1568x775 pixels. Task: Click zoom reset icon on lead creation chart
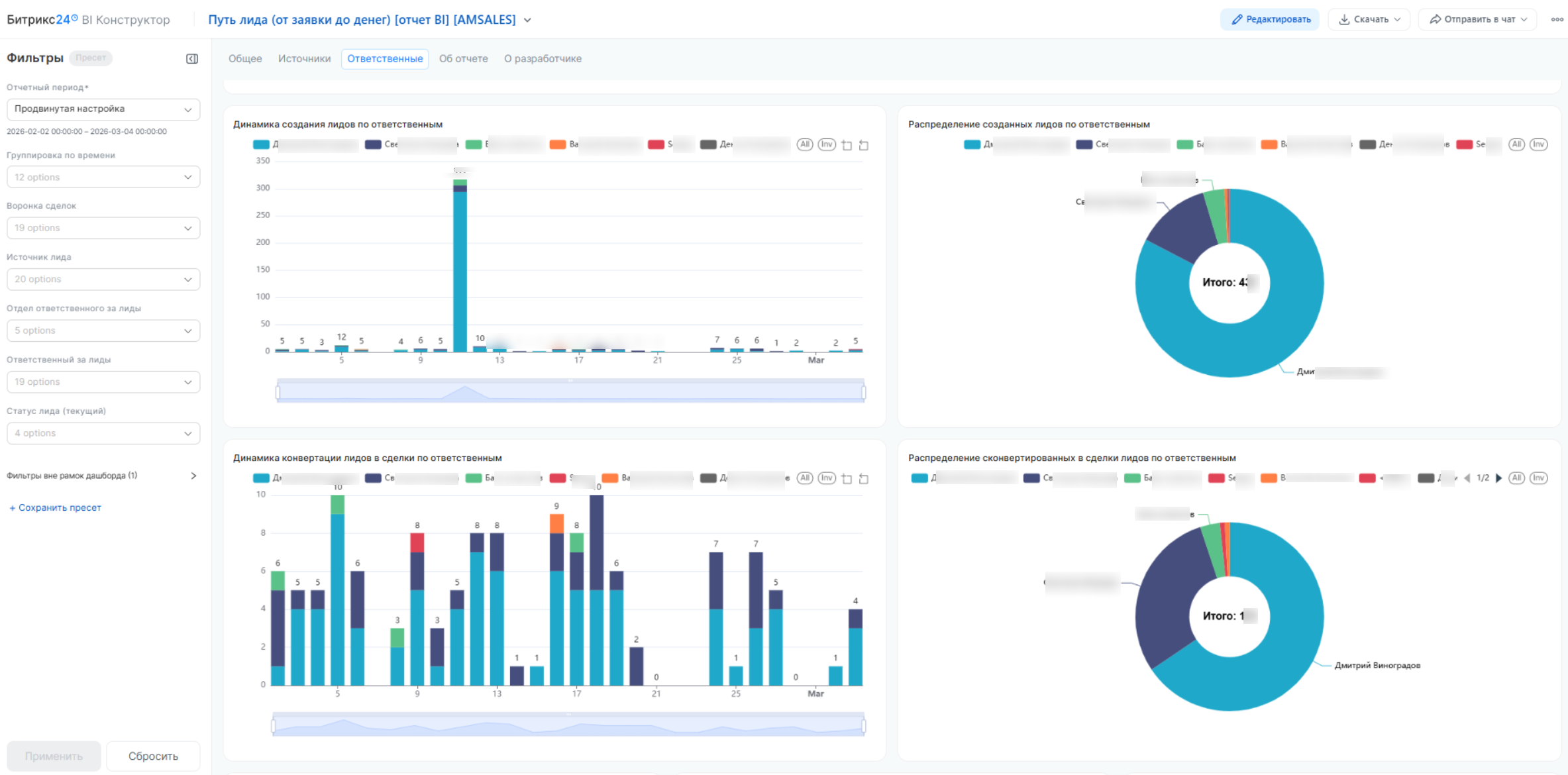pyautogui.click(x=864, y=145)
